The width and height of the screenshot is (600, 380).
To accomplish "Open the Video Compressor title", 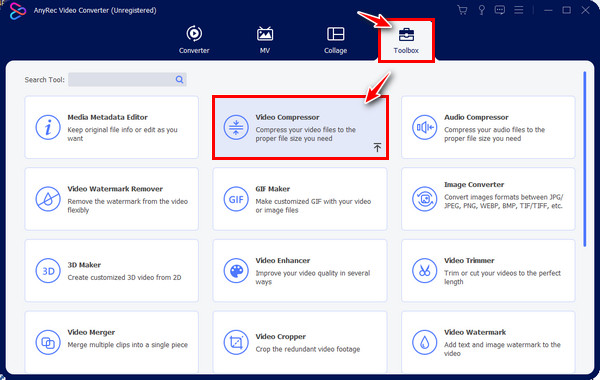I will 287,117.
